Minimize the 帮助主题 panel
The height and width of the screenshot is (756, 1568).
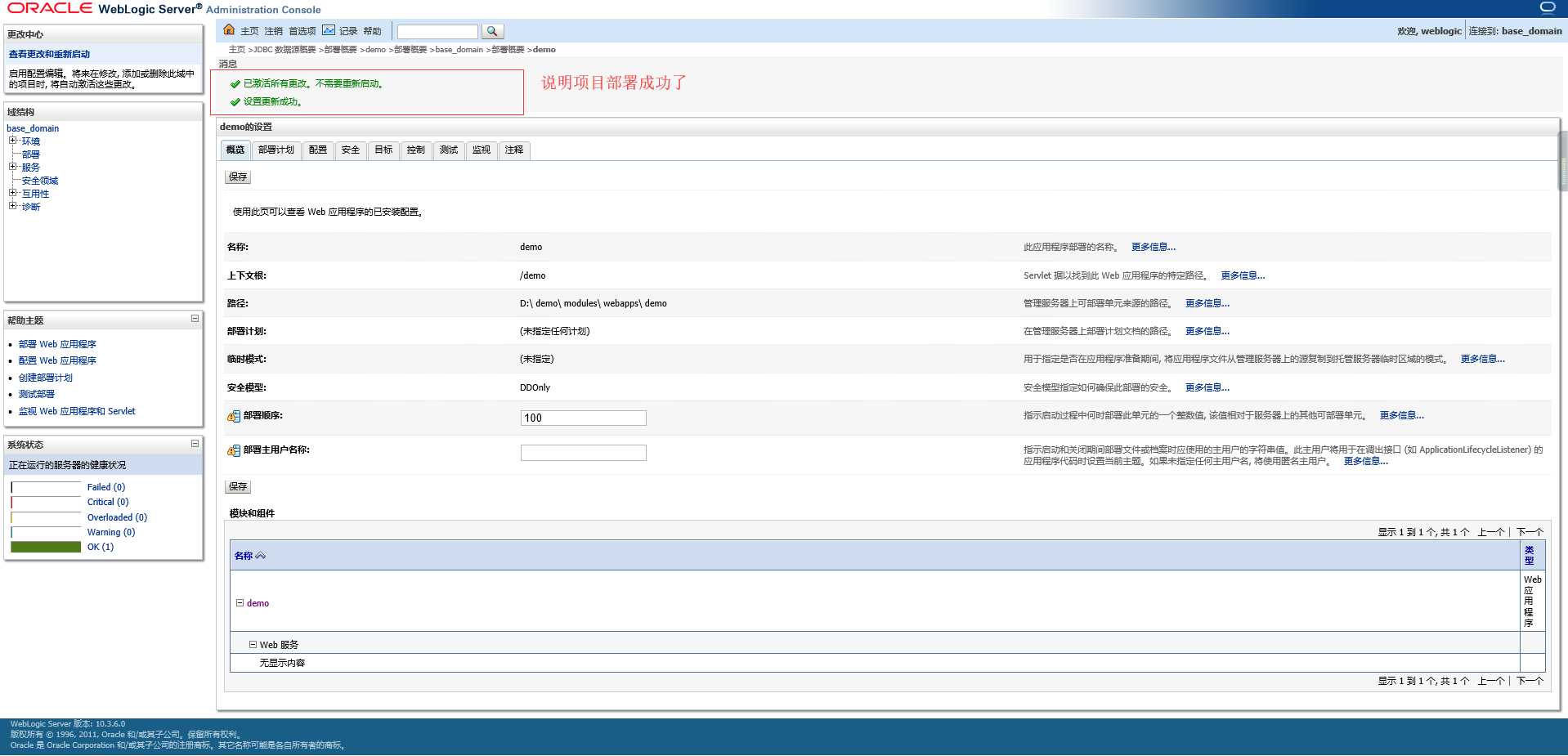click(x=195, y=319)
